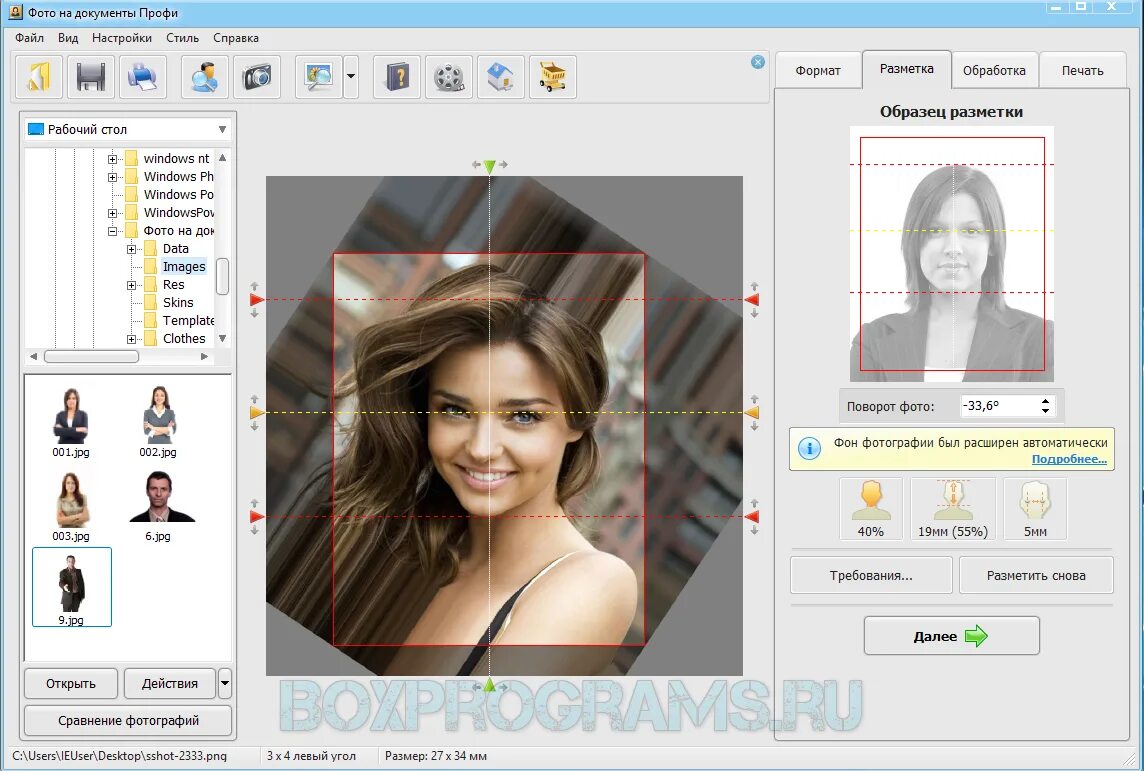Close the toolbar with blue X icon

coord(758,62)
